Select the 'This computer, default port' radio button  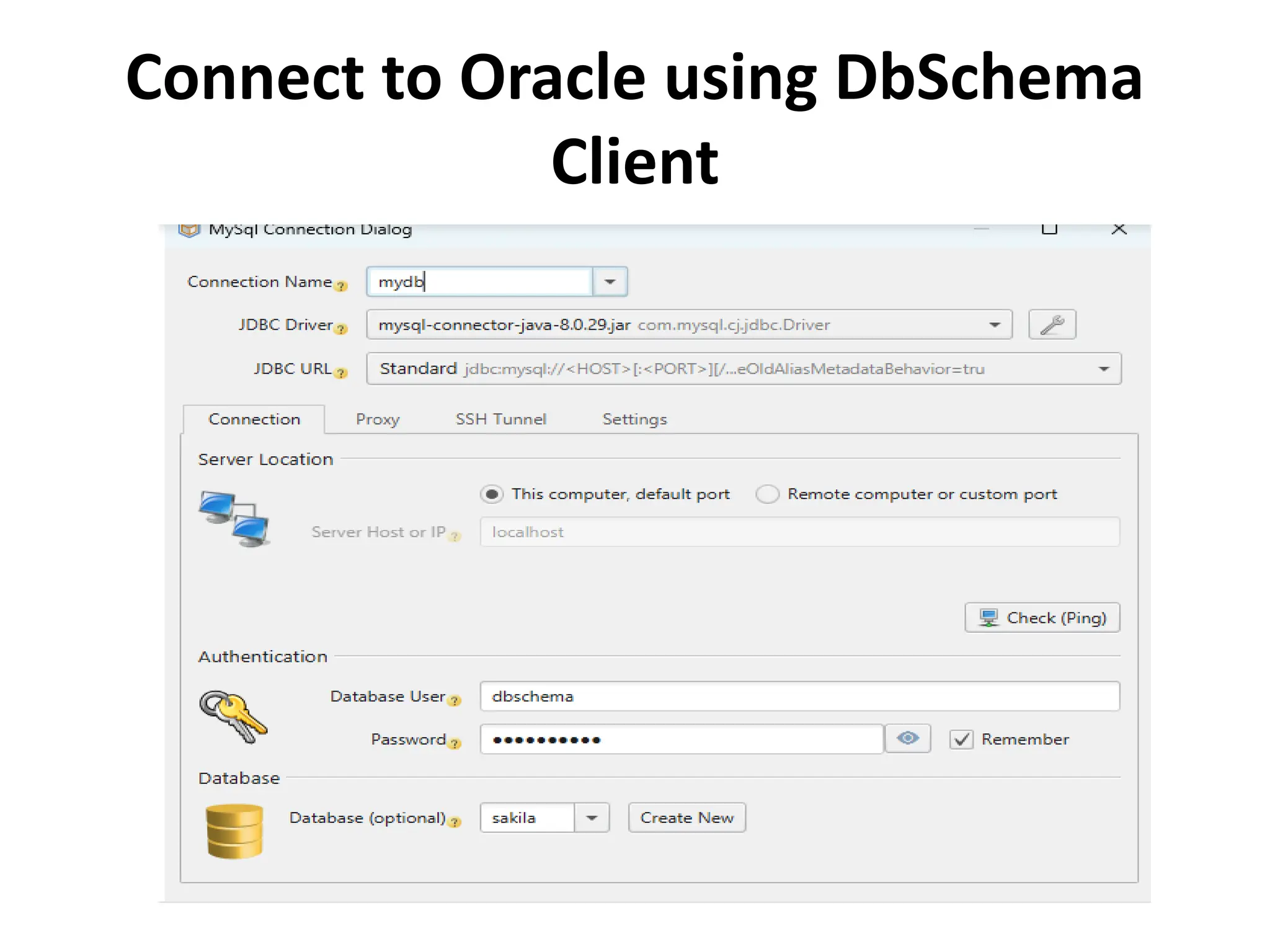(x=492, y=494)
